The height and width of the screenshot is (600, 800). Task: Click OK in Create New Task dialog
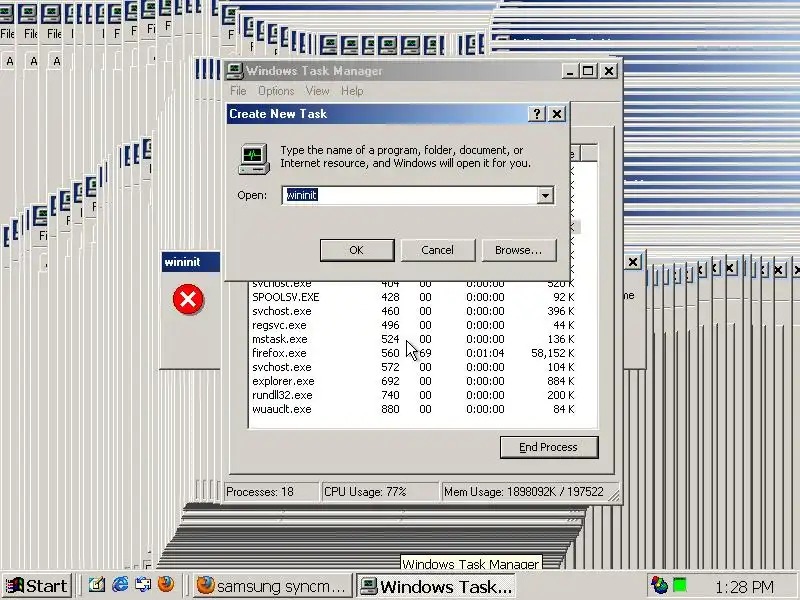pyautogui.click(x=357, y=250)
